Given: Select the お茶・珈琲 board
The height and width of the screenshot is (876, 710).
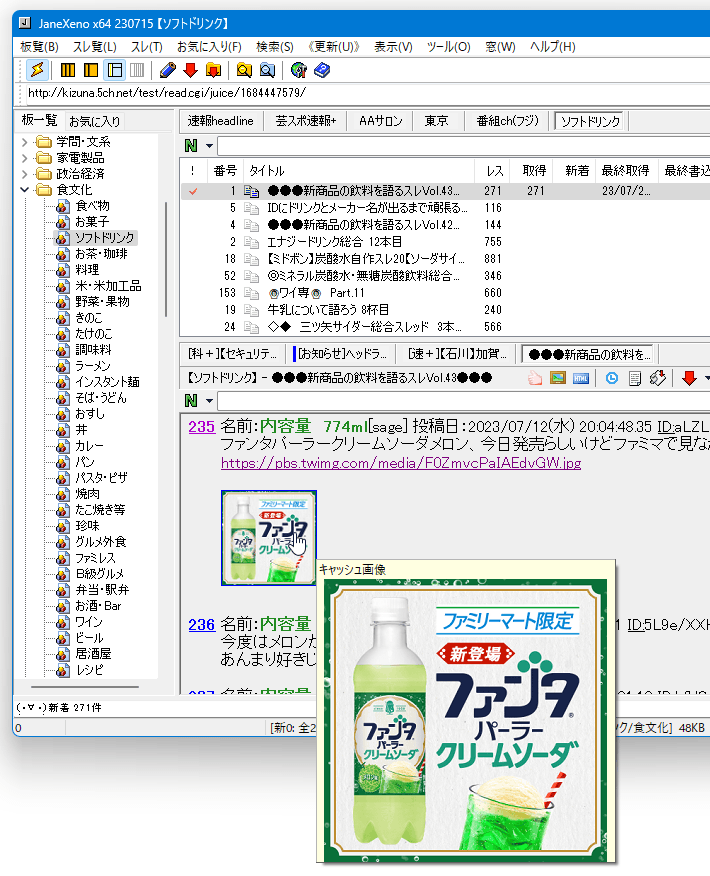Looking at the screenshot, I should click(101, 254).
